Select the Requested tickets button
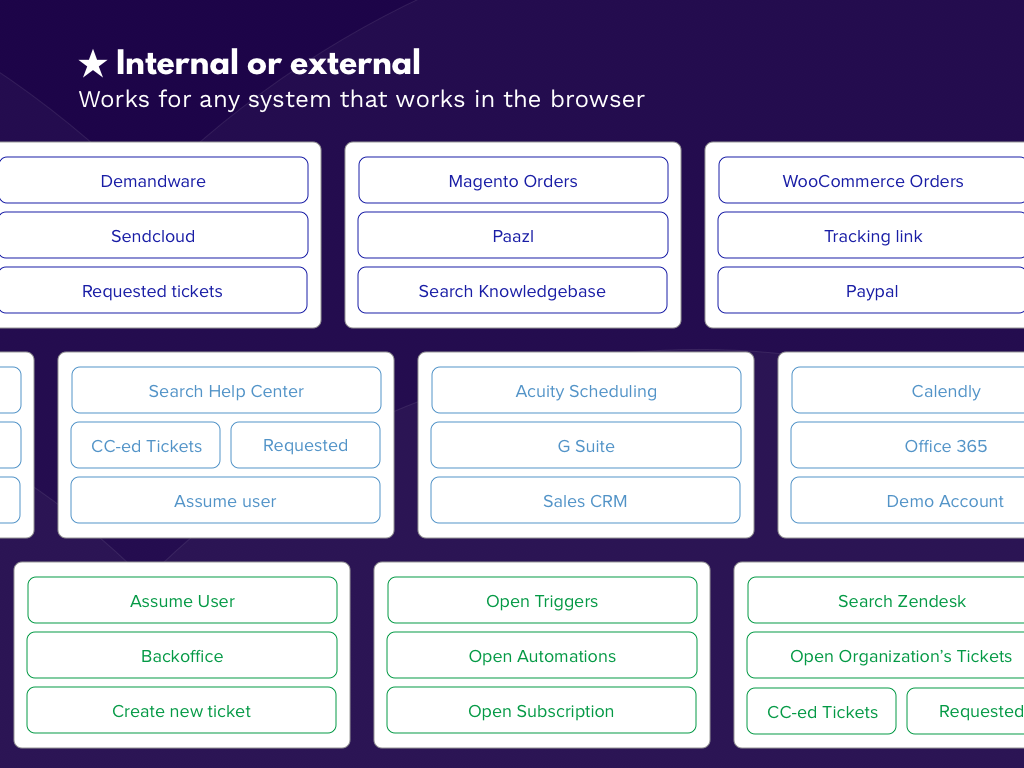 (152, 291)
